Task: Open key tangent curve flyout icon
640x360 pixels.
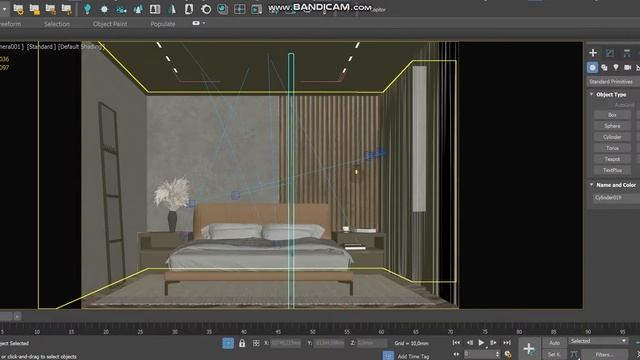Action: (574, 354)
